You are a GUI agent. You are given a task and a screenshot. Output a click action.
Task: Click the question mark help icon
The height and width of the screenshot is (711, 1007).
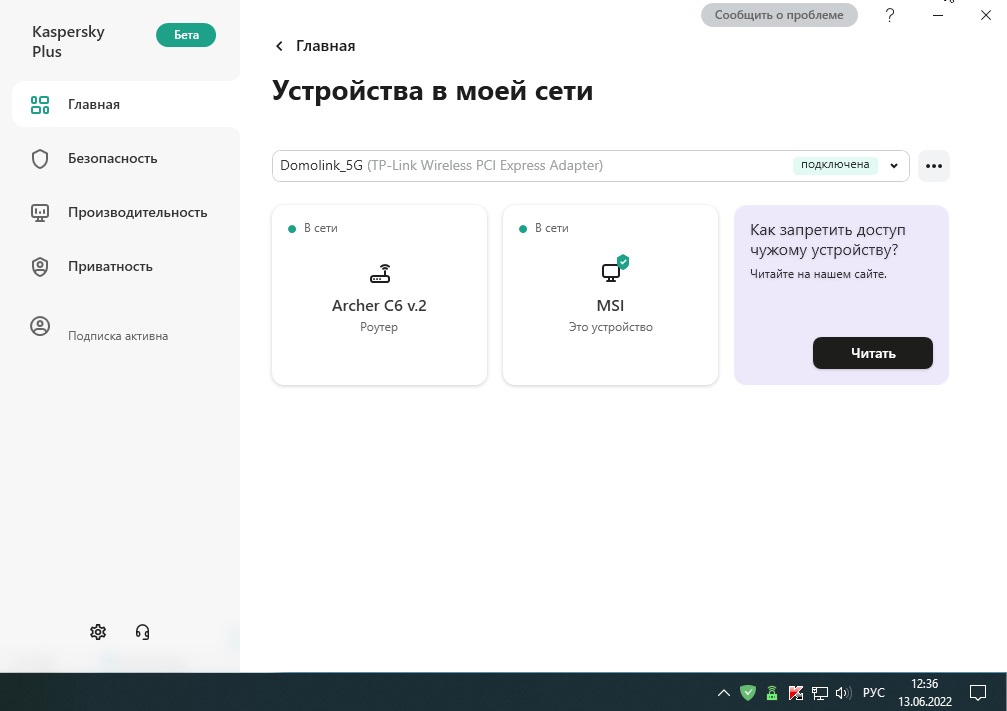[x=889, y=15]
